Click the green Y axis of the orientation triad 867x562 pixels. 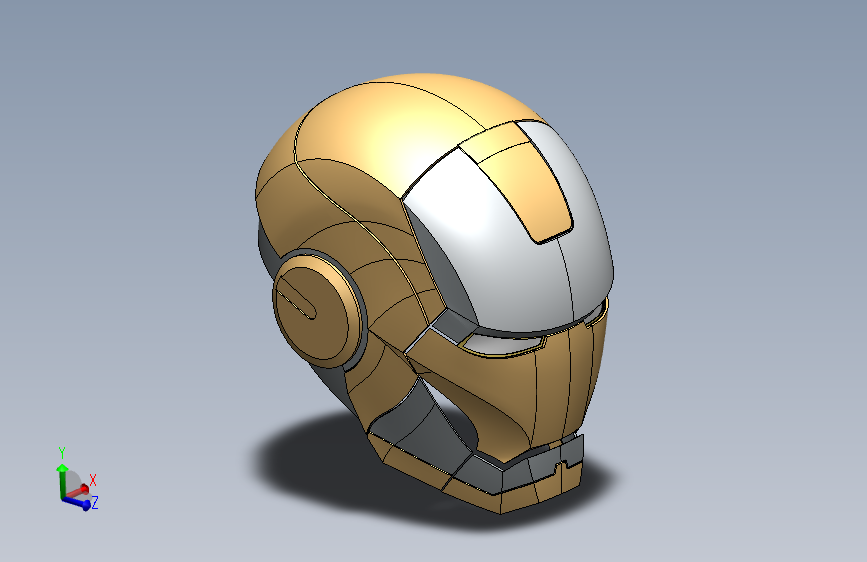[62, 480]
